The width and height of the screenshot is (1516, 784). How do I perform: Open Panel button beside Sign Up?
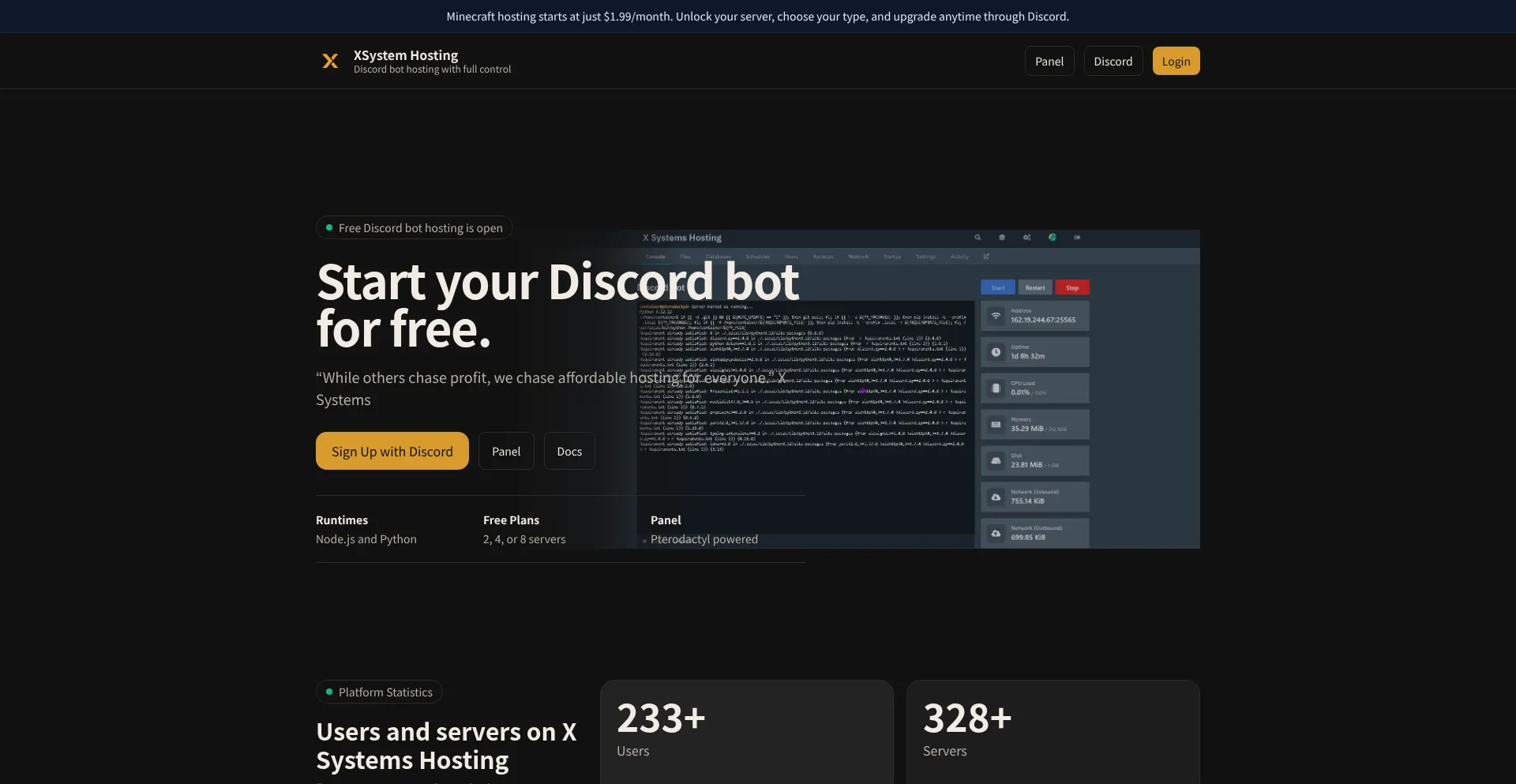coord(506,451)
